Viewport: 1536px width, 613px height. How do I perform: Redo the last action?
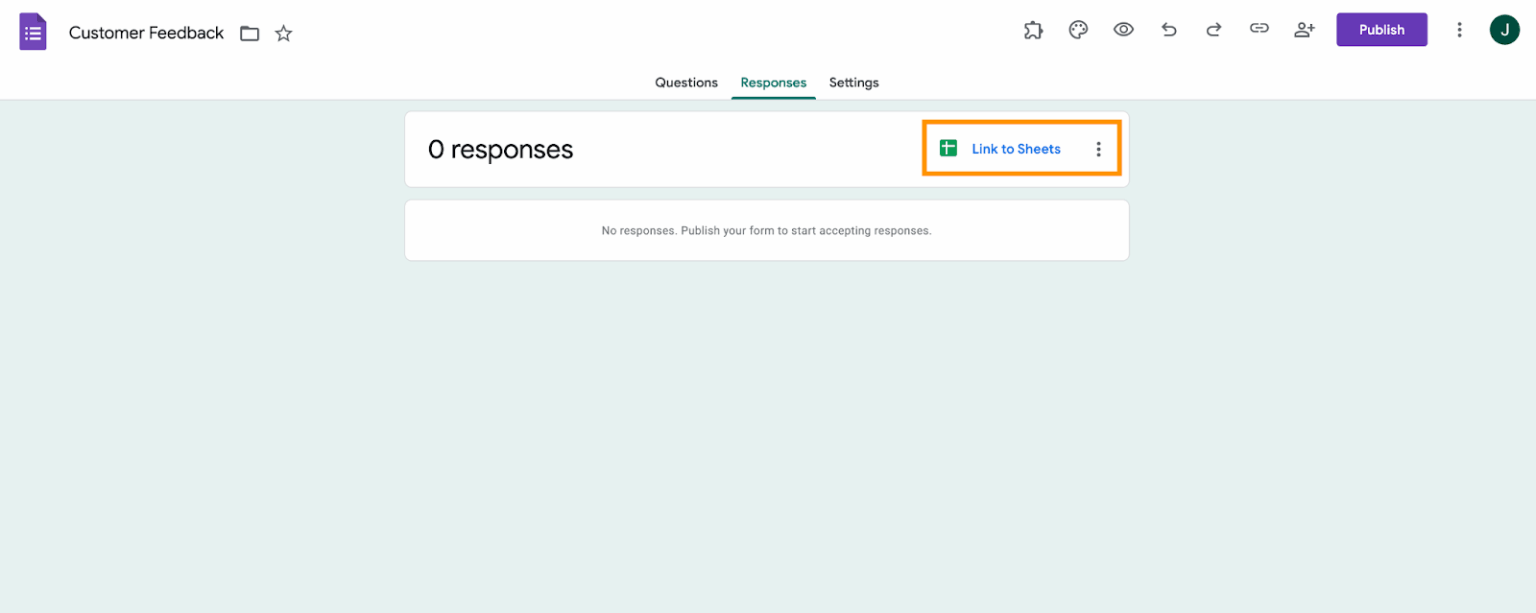point(1213,30)
